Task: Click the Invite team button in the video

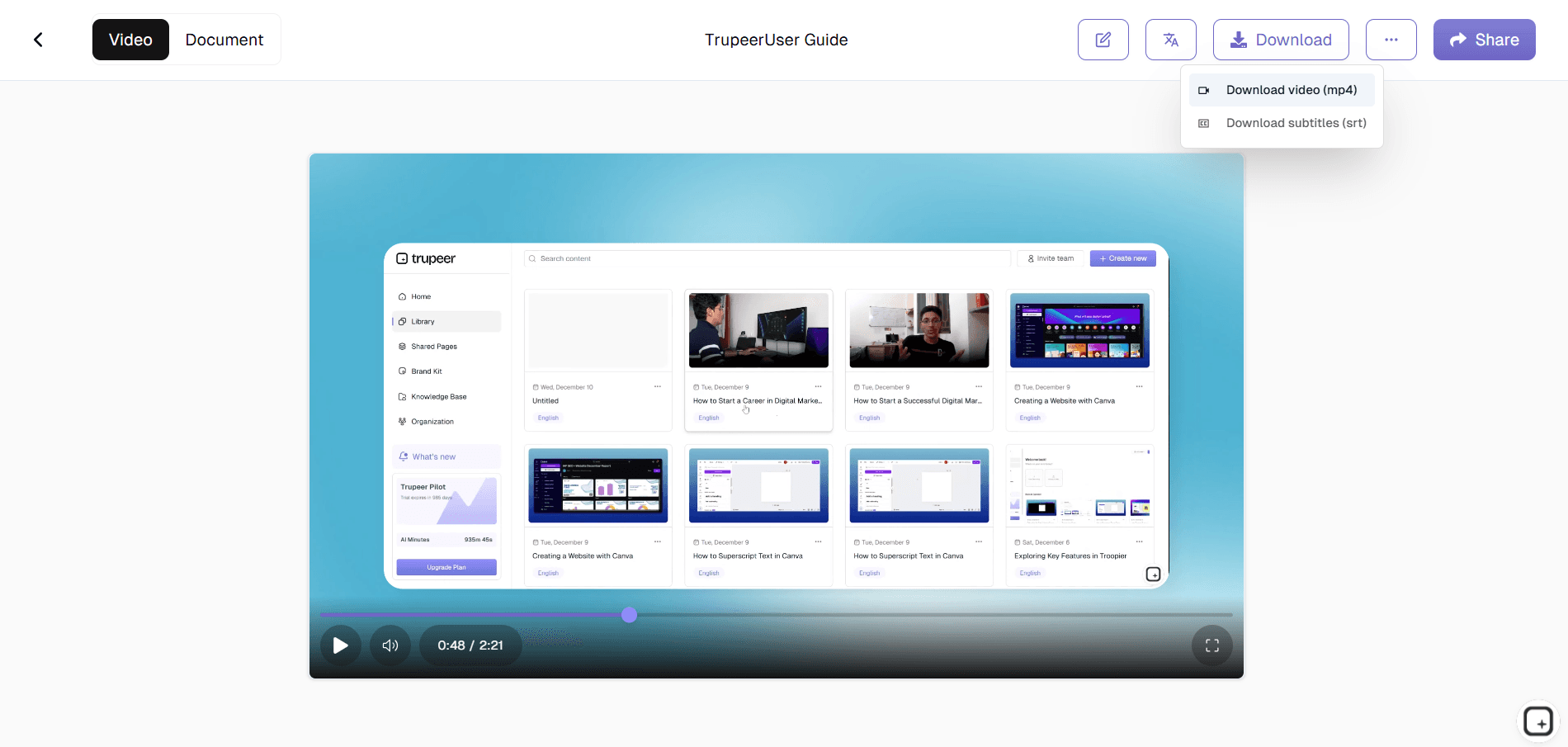Action: coord(1051,258)
